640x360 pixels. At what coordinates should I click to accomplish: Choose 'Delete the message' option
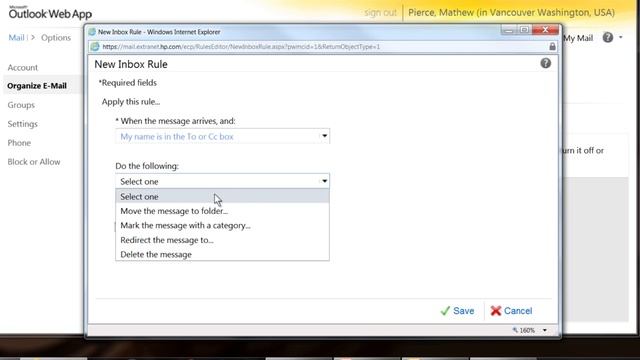tap(222, 254)
